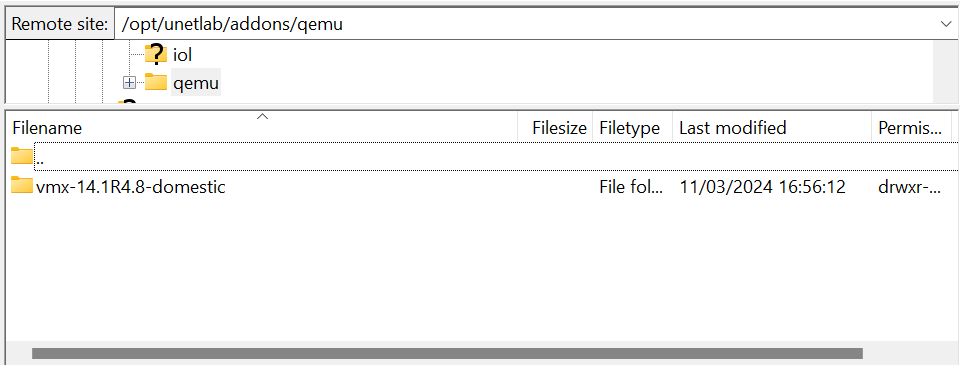Click the parent directory folder icon
The width and height of the screenshot is (960, 365).
[x=21, y=157]
